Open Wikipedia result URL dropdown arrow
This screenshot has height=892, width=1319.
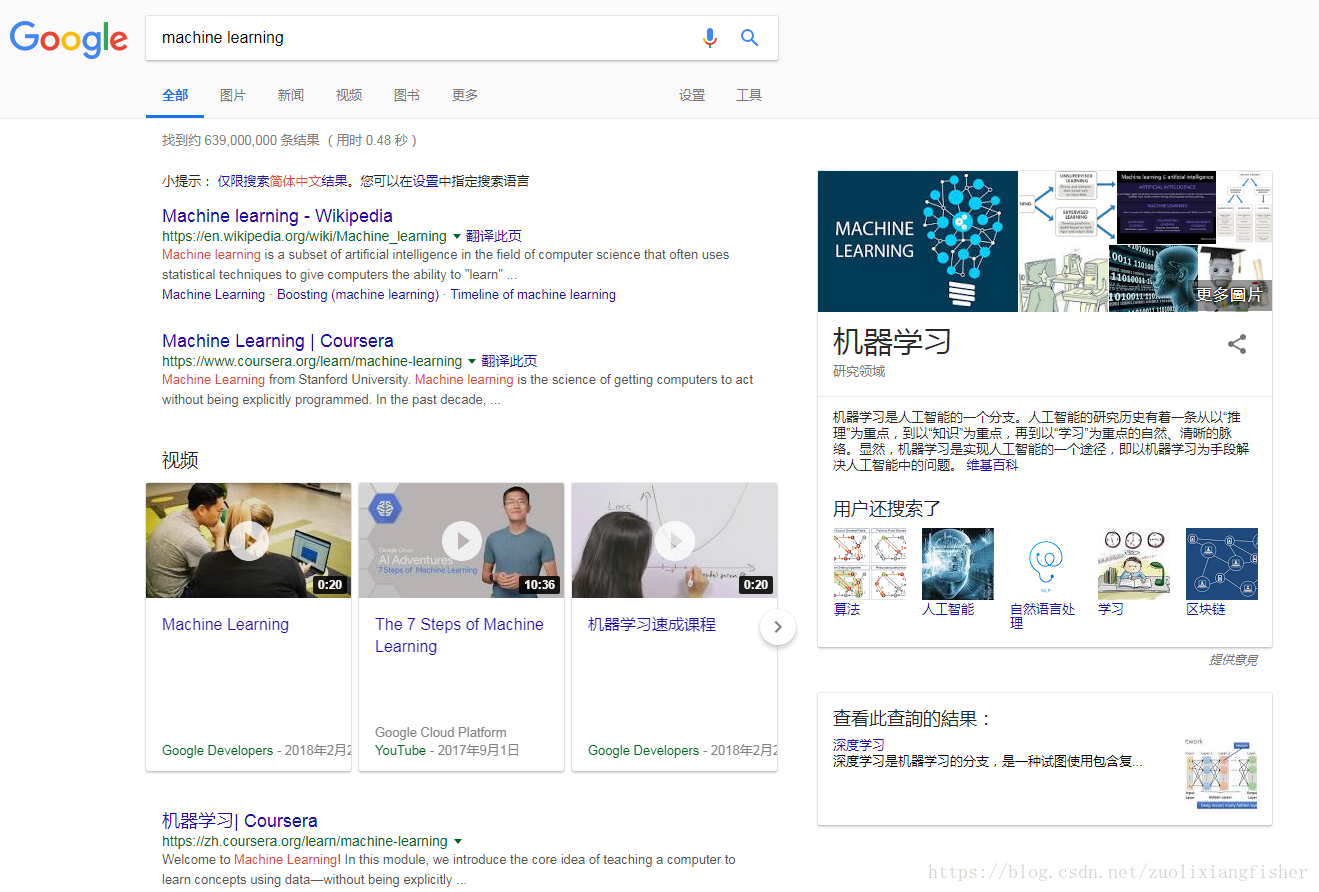457,237
